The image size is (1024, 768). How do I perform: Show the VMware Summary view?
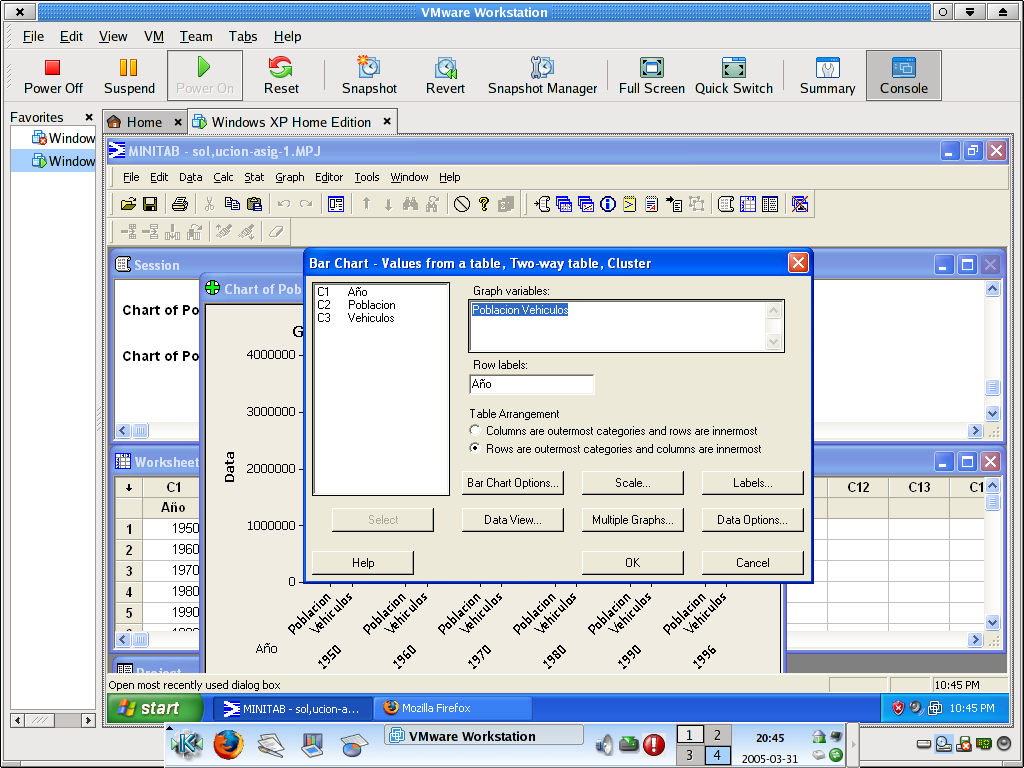coord(827,76)
